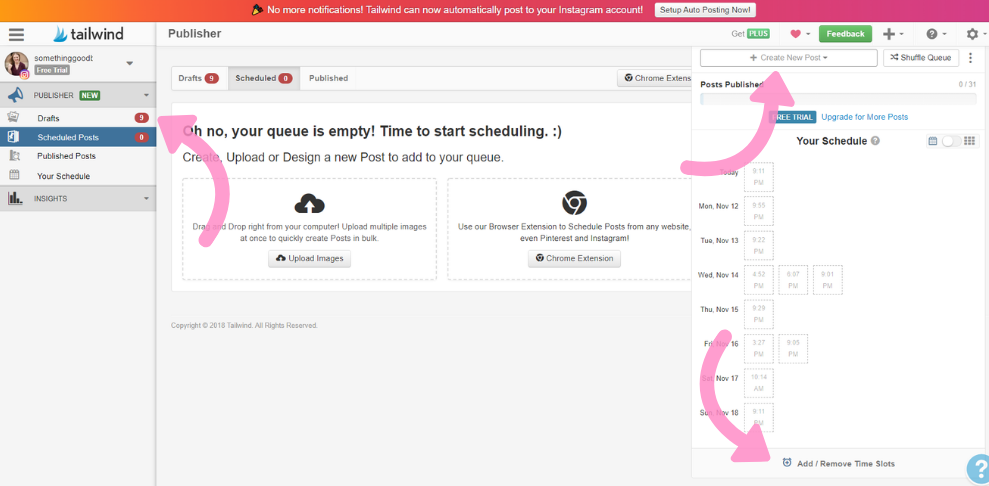
Task: Click the Tailwind logo
Action: click(88, 34)
